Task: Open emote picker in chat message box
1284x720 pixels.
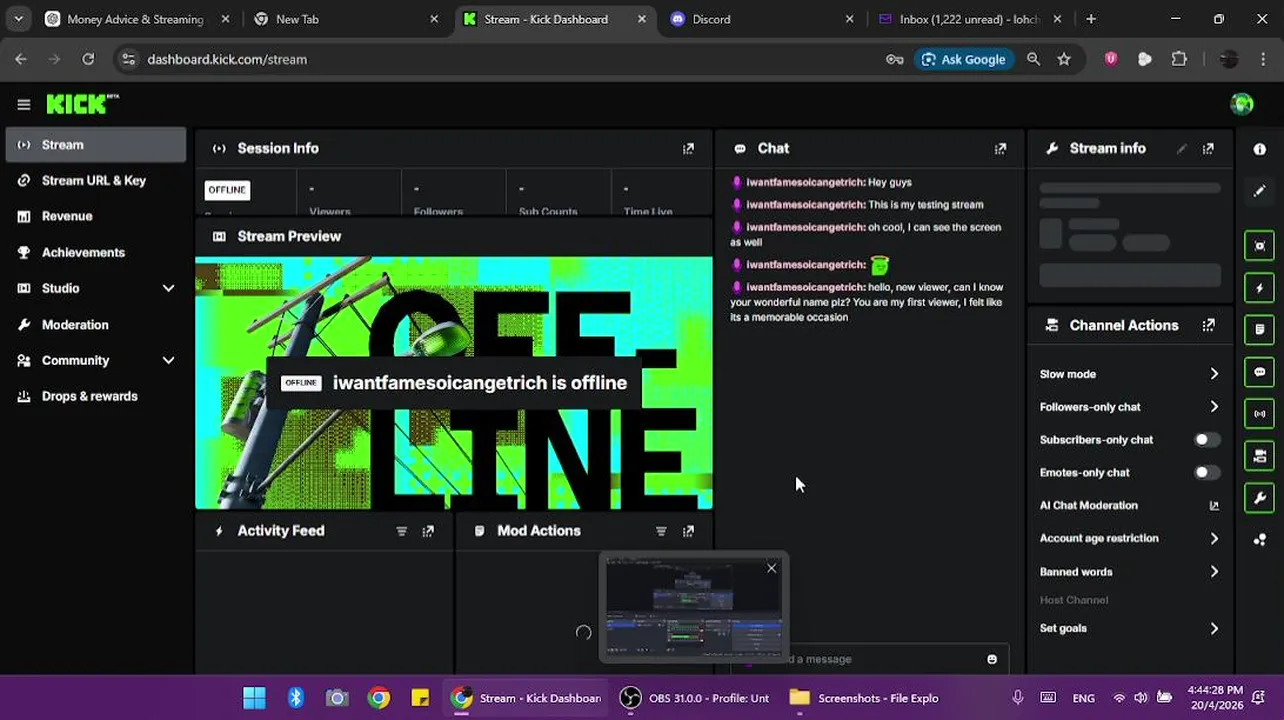Action: pyautogui.click(x=992, y=659)
